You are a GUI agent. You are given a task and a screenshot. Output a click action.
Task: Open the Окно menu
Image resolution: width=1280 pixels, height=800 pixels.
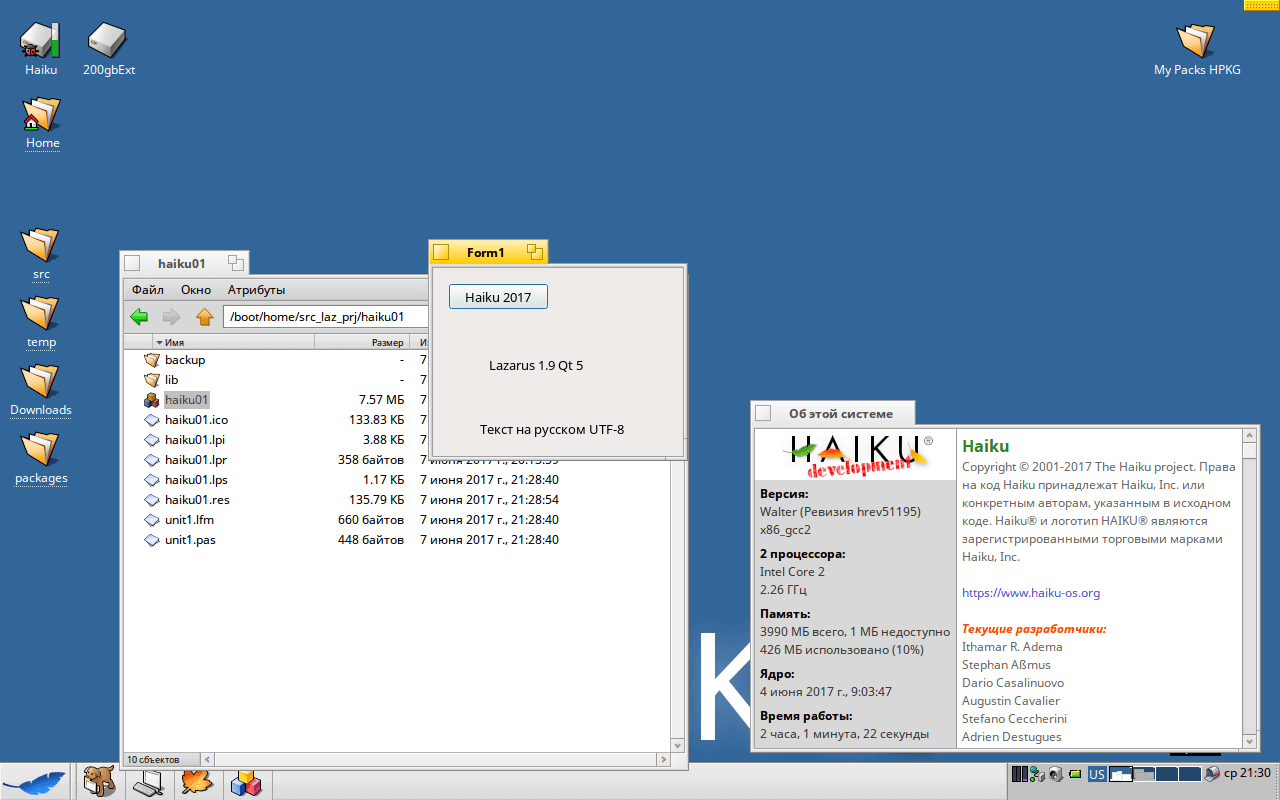(x=196, y=290)
